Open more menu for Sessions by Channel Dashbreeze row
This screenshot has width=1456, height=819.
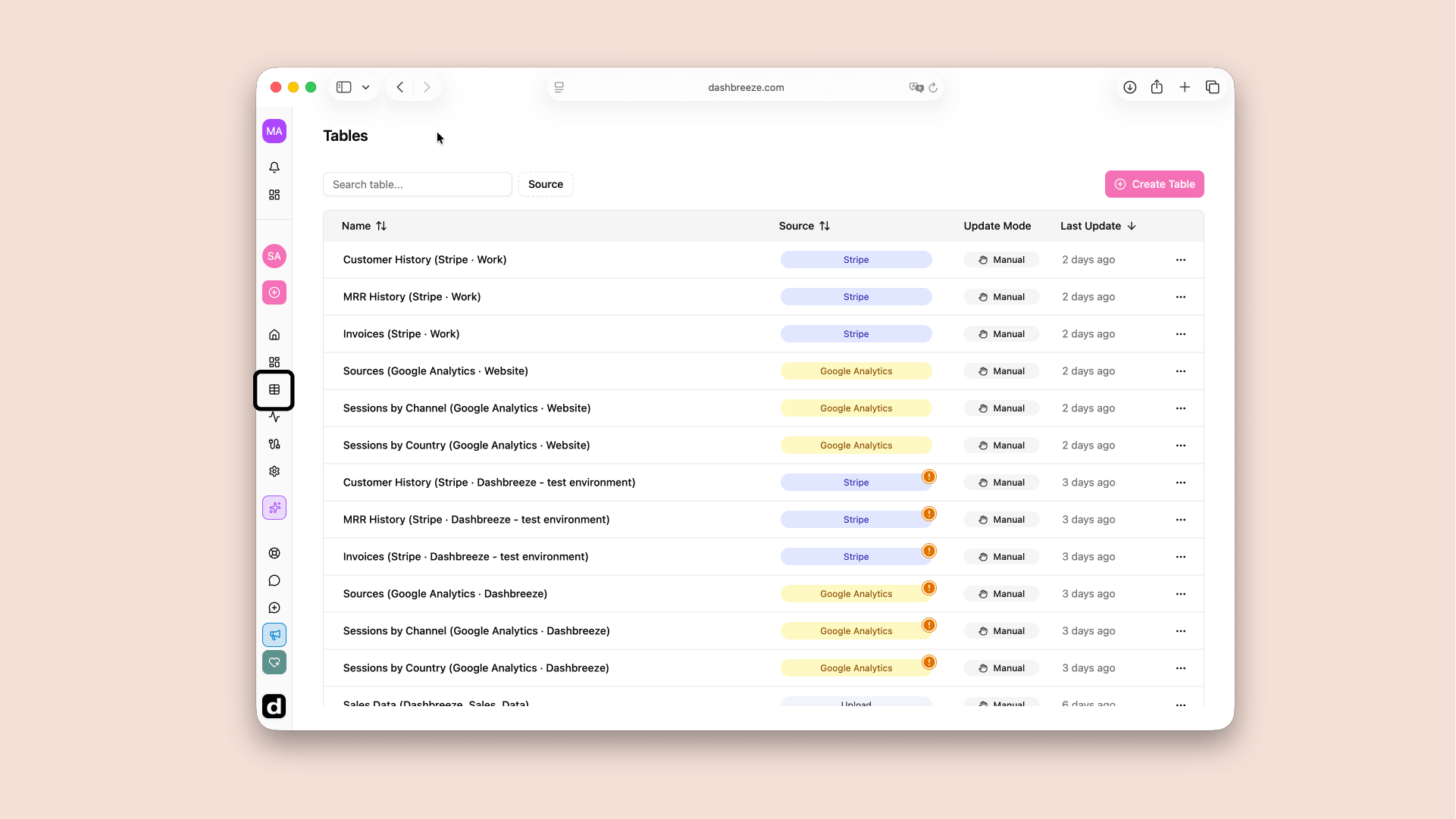click(1181, 631)
